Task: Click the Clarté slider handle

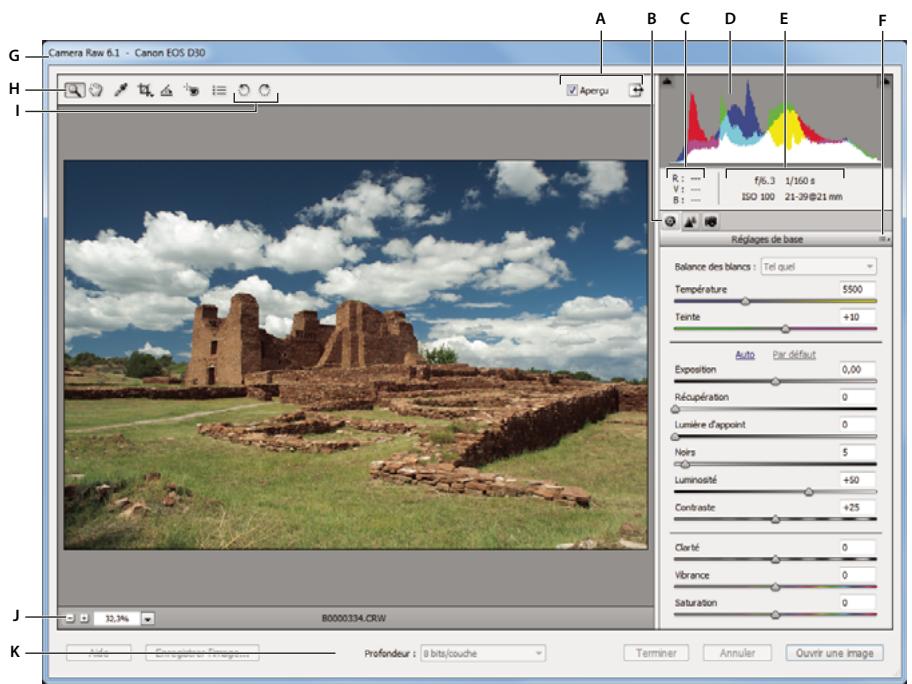Action: 775,560
